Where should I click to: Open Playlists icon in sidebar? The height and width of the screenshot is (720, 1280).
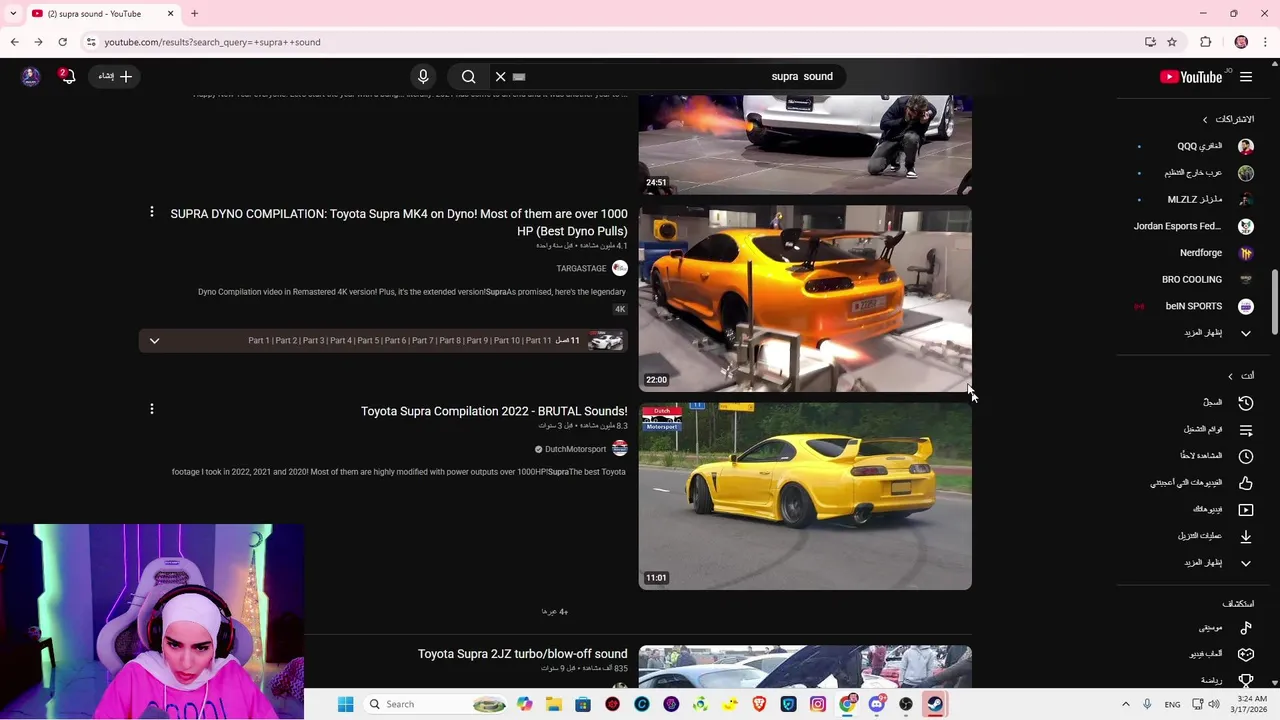1246,430
